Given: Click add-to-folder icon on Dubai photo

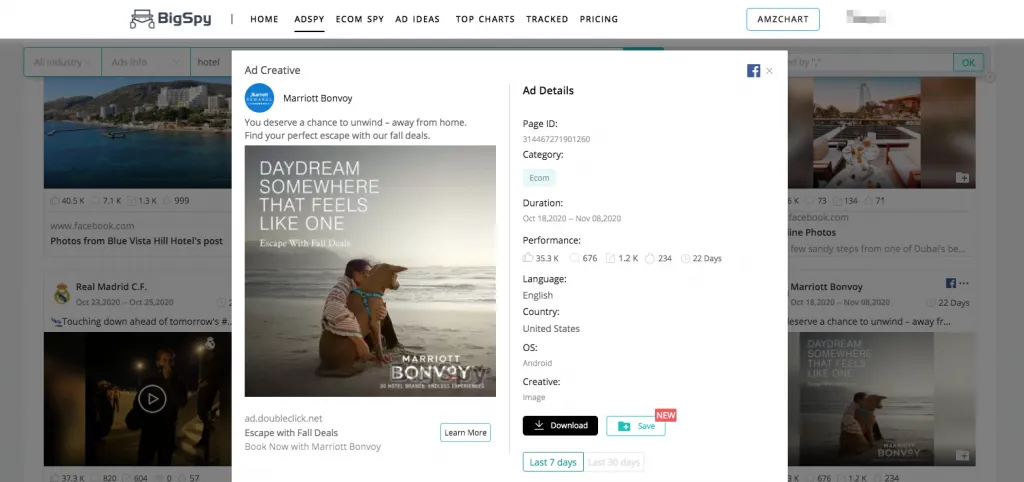Looking at the screenshot, I should coord(962,177).
